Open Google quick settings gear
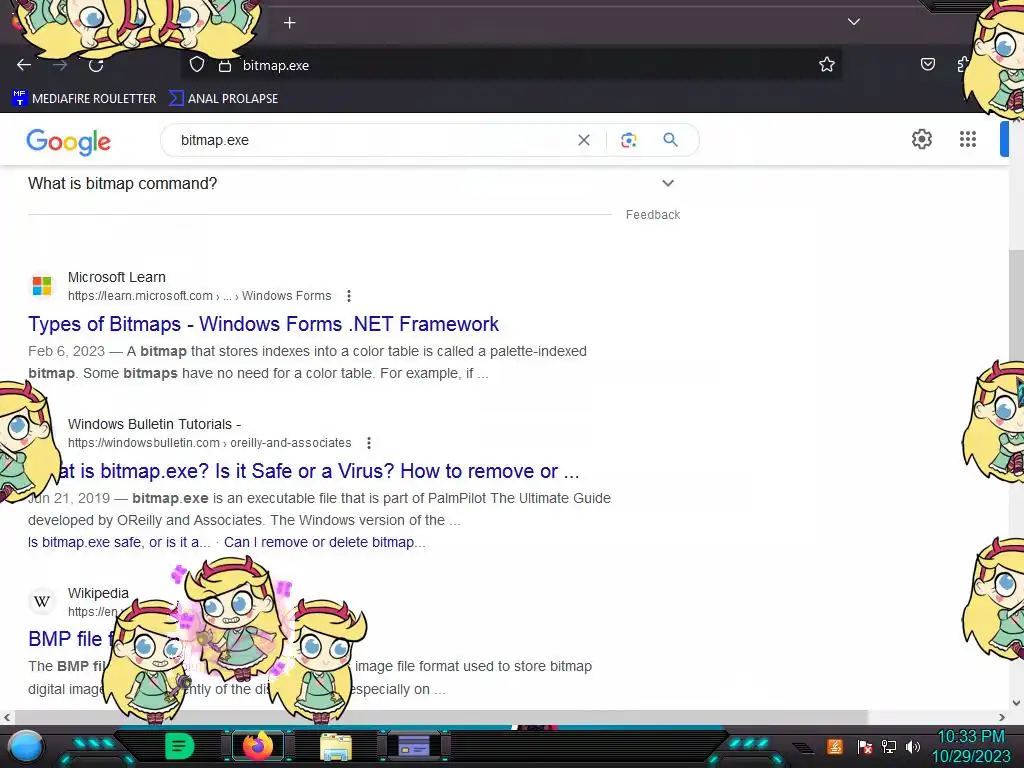The height and width of the screenshot is (768, 1024). [921, 139]
